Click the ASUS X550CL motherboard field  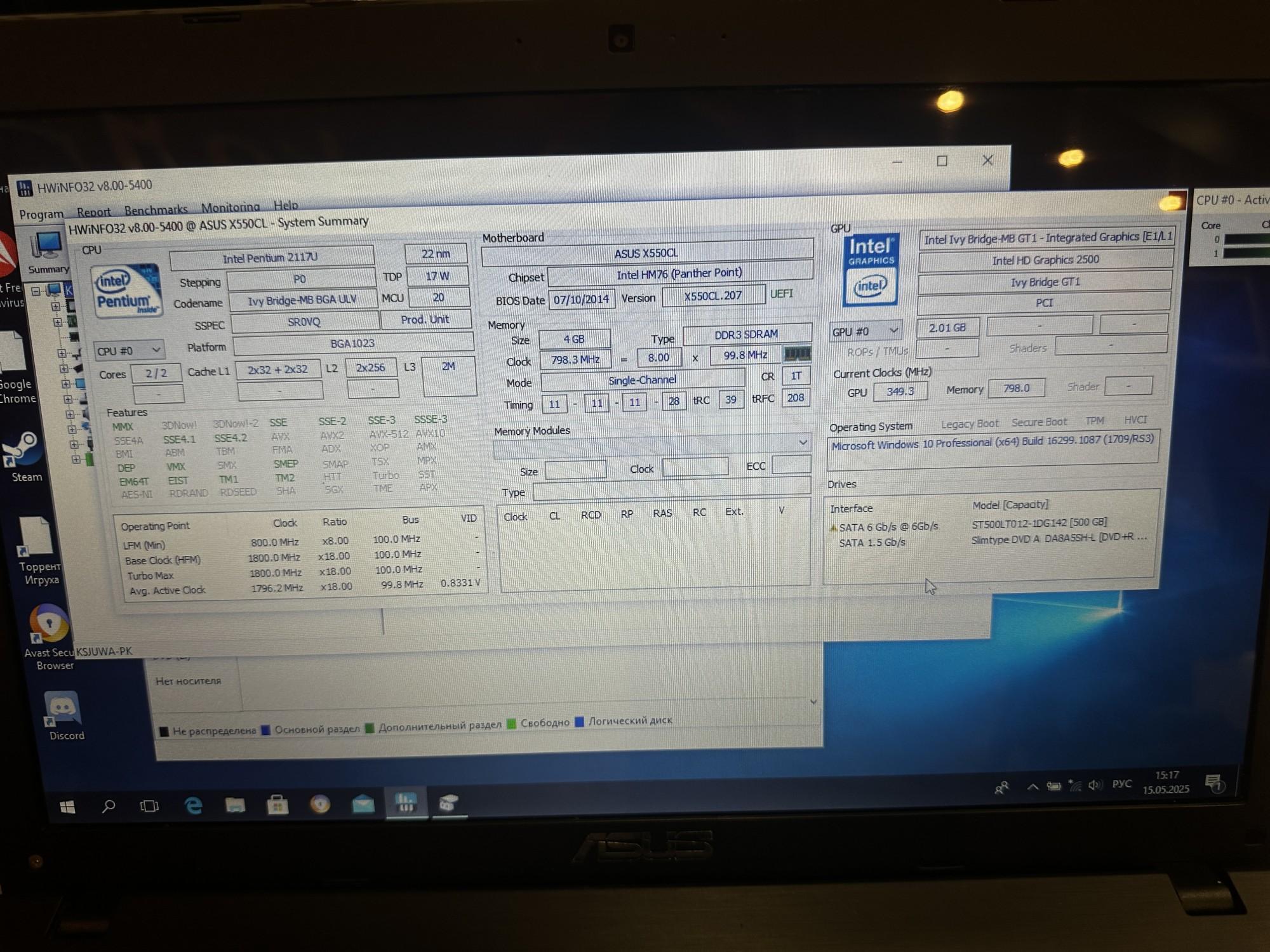[646, 253]
